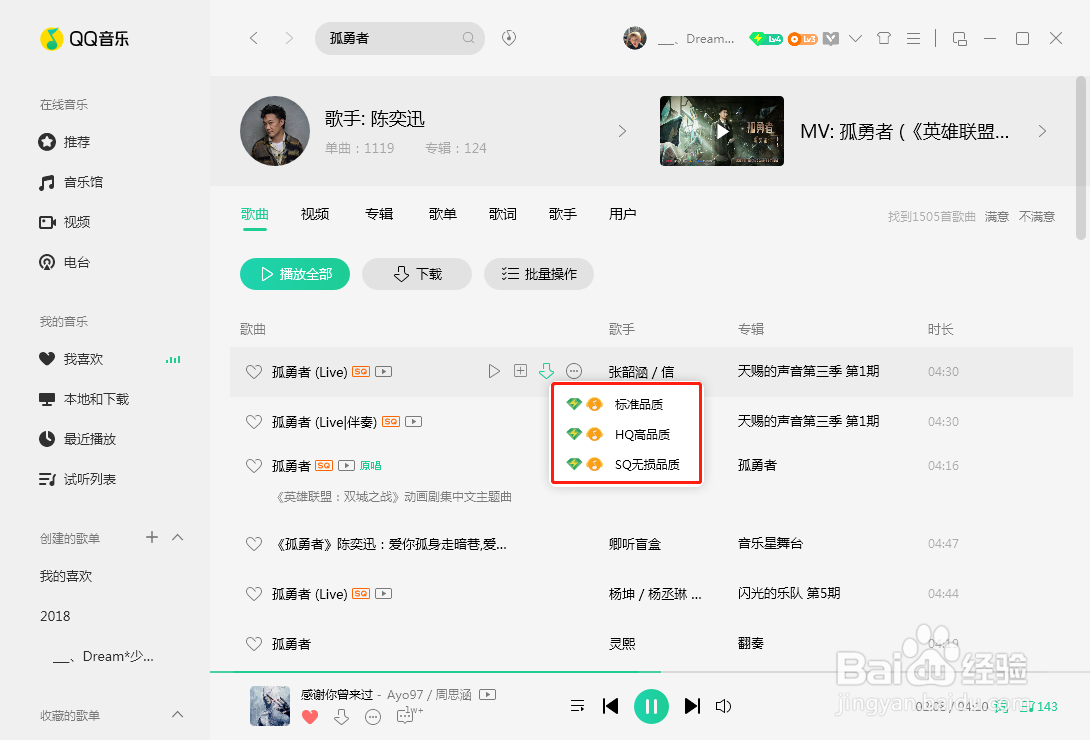Open the 视频 sidebar section
Image resolution: width=1090 pixels, height=740 pixels.
65,222
